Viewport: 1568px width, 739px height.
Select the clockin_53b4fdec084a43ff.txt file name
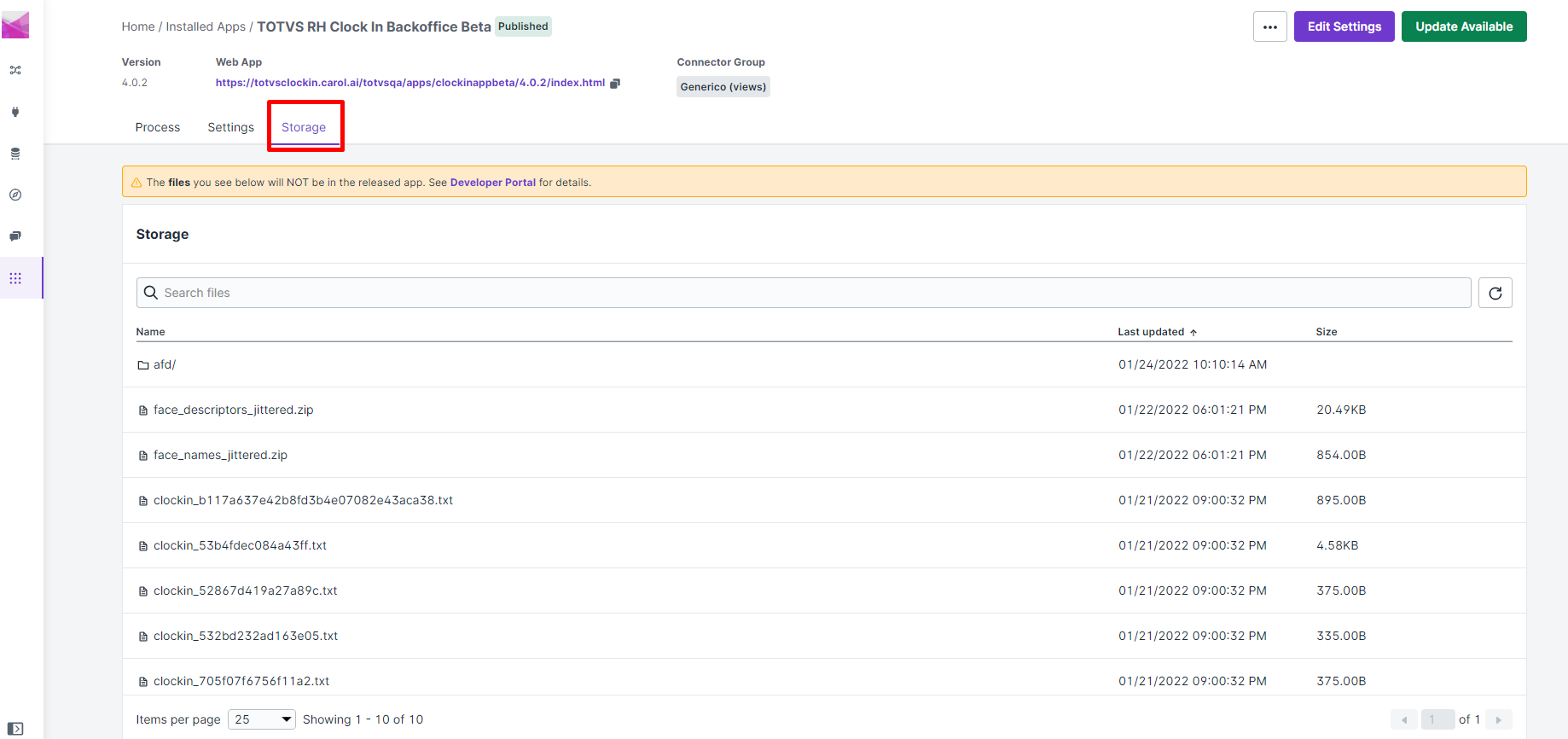[x=240, y=545]
